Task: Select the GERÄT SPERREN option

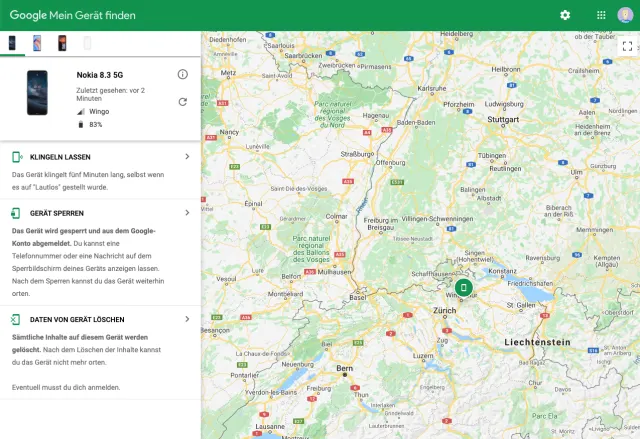Action: [56, 213]
